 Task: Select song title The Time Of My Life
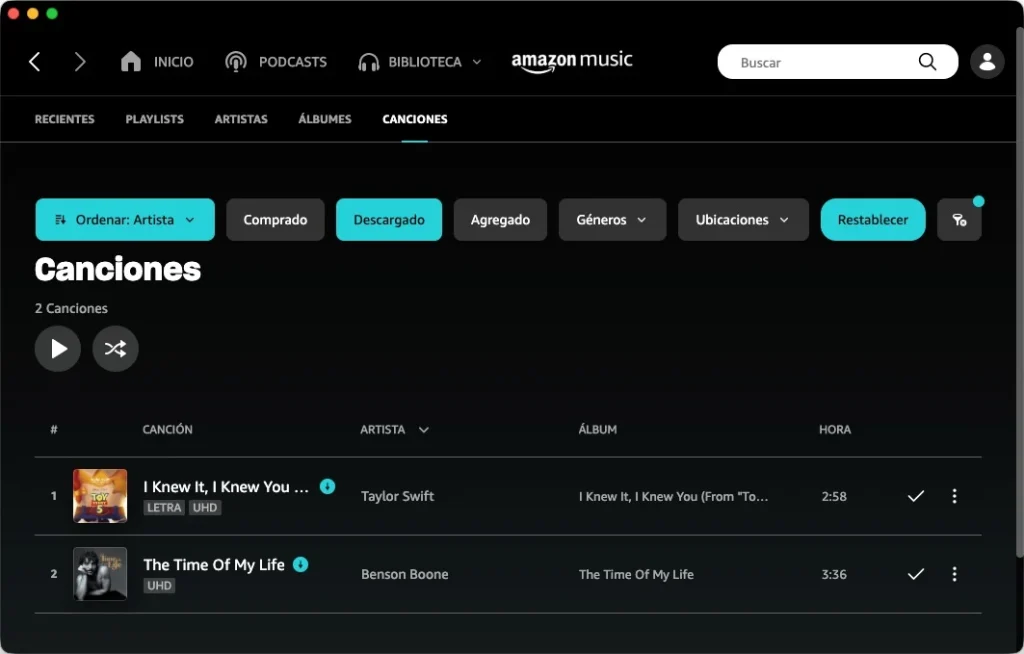coord(214,564)
